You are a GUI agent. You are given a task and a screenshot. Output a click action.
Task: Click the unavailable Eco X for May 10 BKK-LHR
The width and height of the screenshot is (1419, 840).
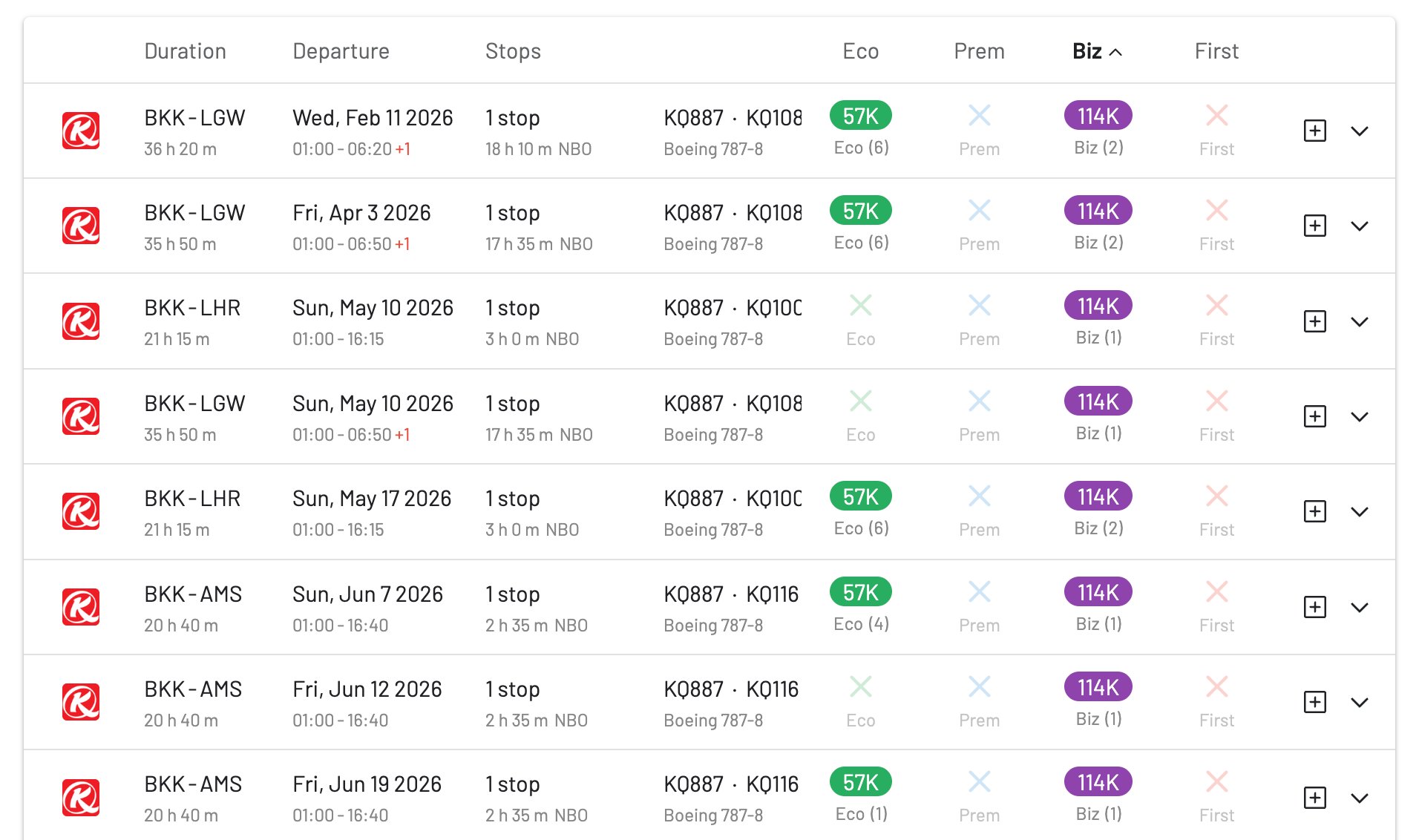tap(859, 305)
